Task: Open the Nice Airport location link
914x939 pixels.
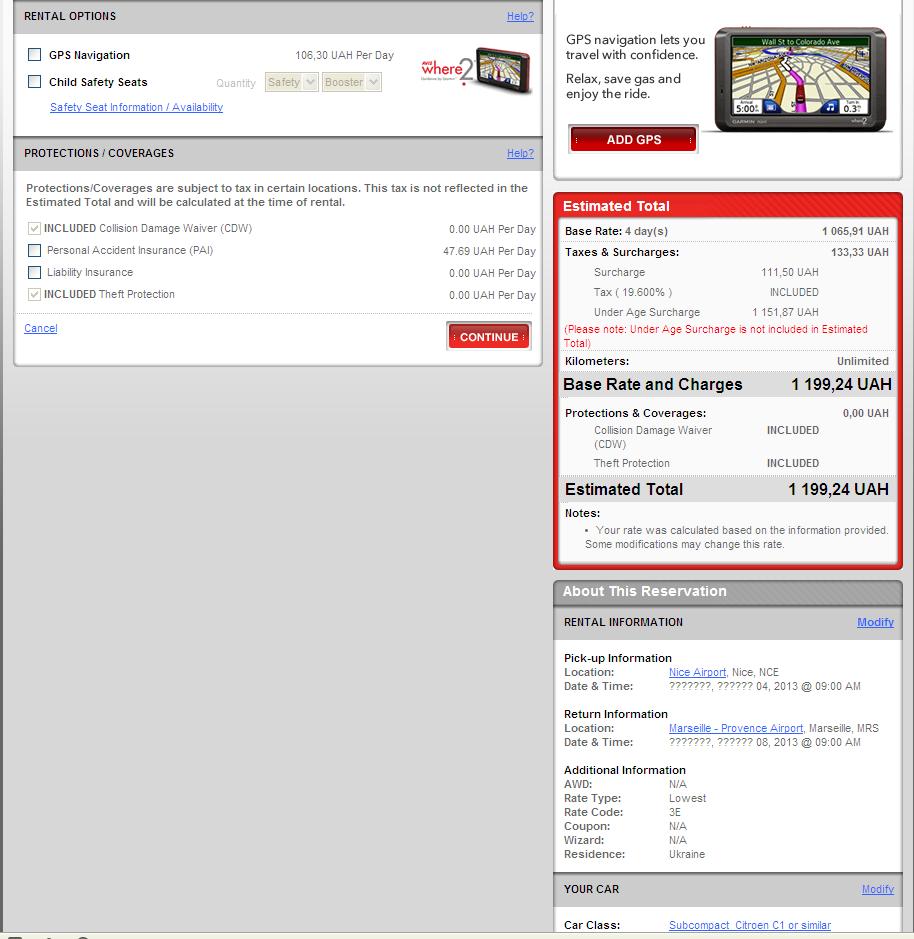Action: click(697, 673)
